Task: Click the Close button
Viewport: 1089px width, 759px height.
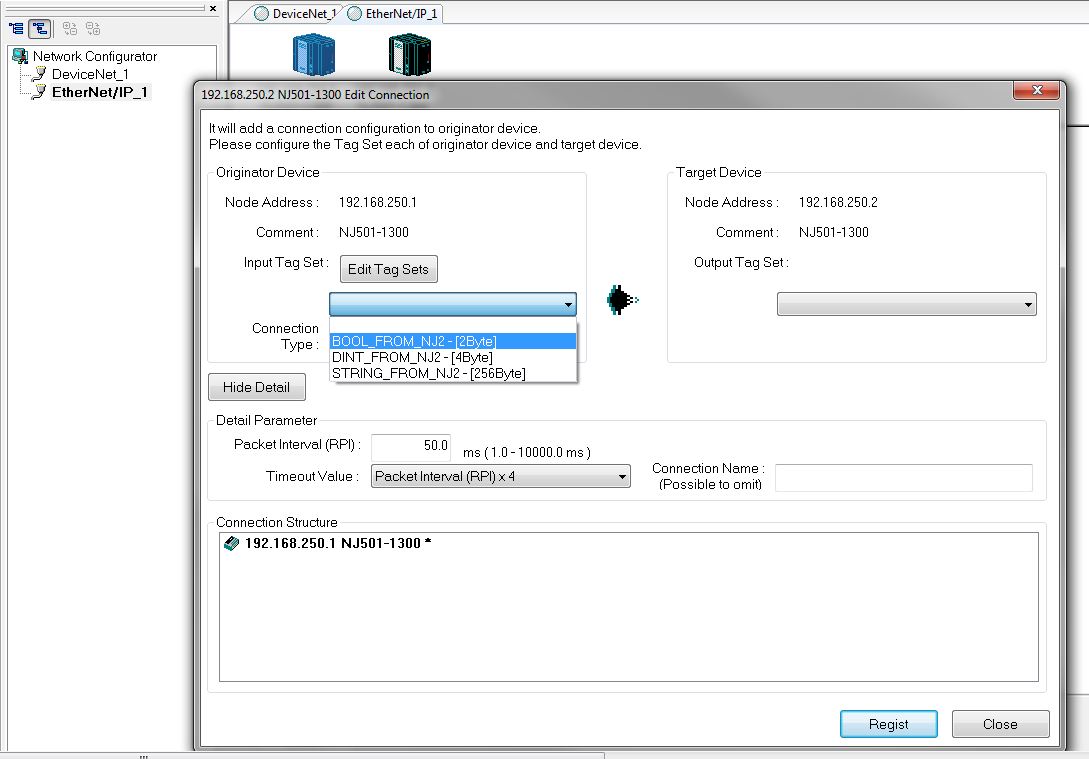Action: pyautogui.click(x=1000, y=724)
